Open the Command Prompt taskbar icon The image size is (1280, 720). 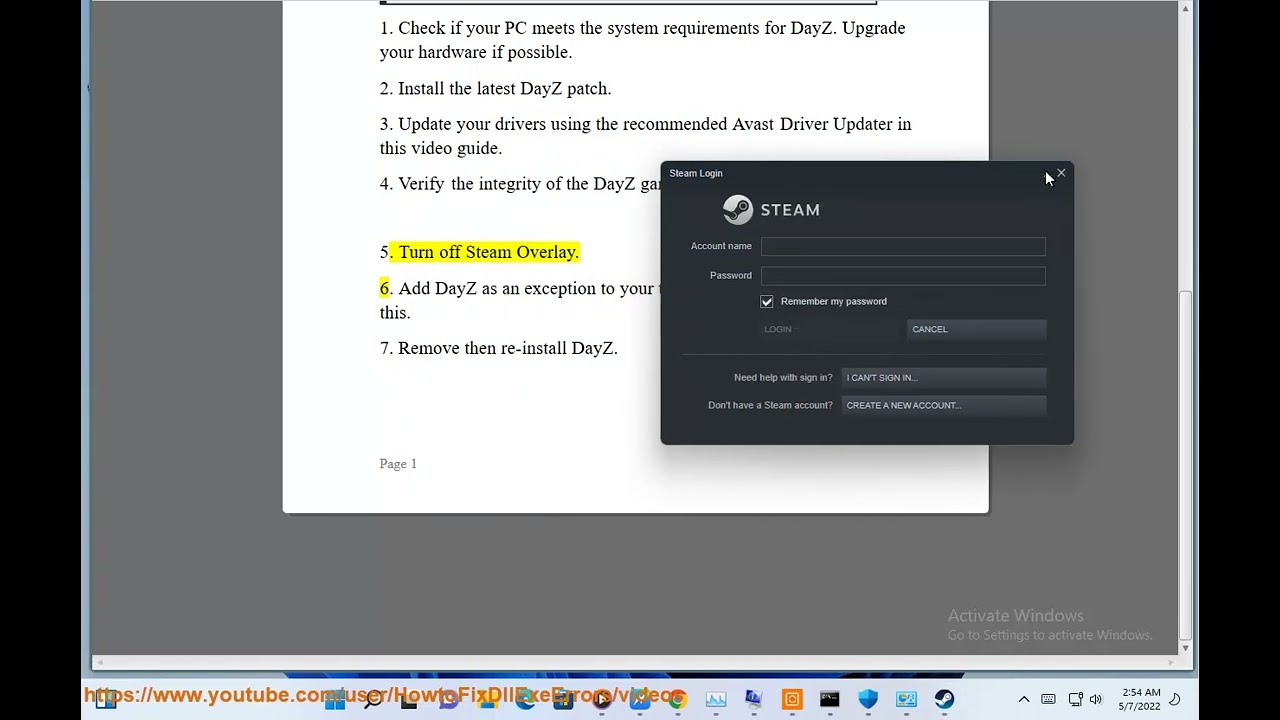[x=830, y=699]
